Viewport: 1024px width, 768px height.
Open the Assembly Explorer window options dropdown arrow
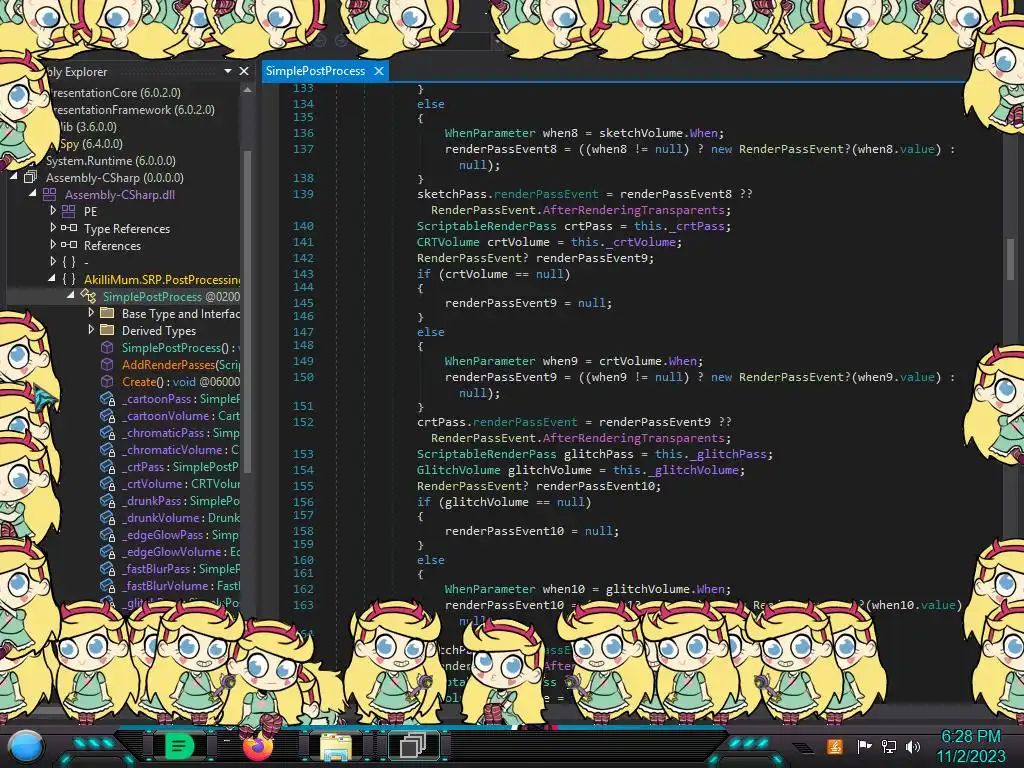228,71
